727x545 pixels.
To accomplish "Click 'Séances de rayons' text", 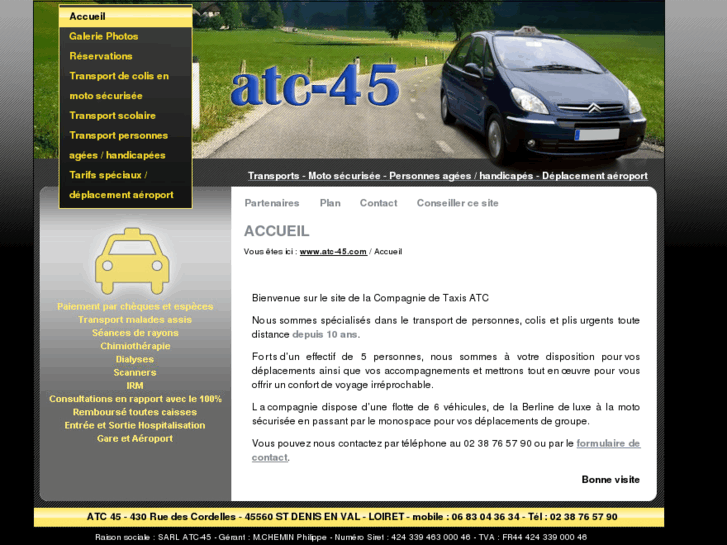I will click(135, 333).
